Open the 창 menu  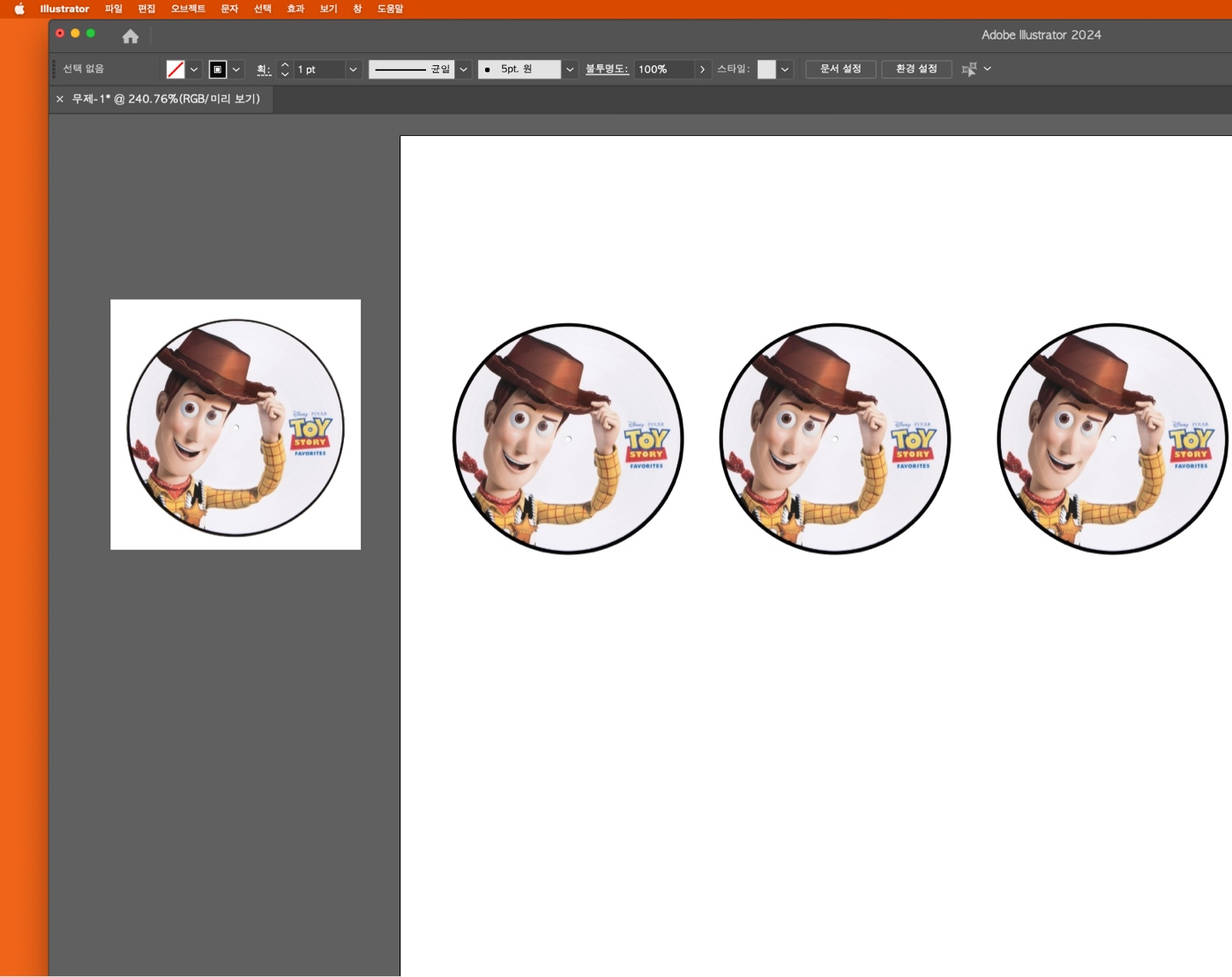pos(358,9)
